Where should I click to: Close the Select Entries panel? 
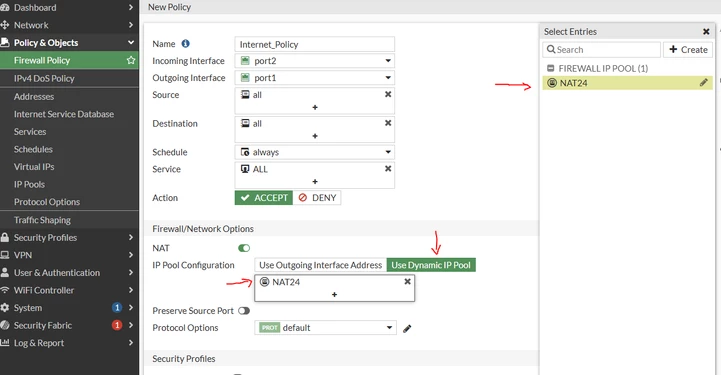pos(706,32)
